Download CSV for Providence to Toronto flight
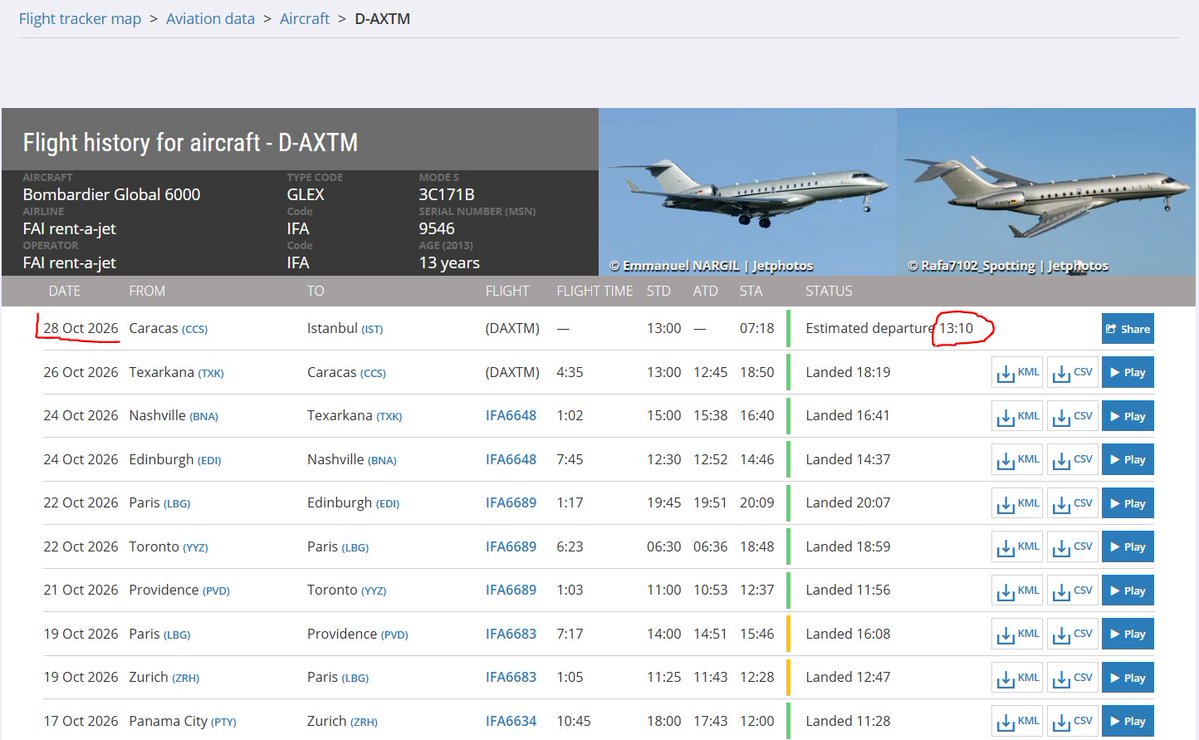Screen dimensions: 1199x740 1073,590
